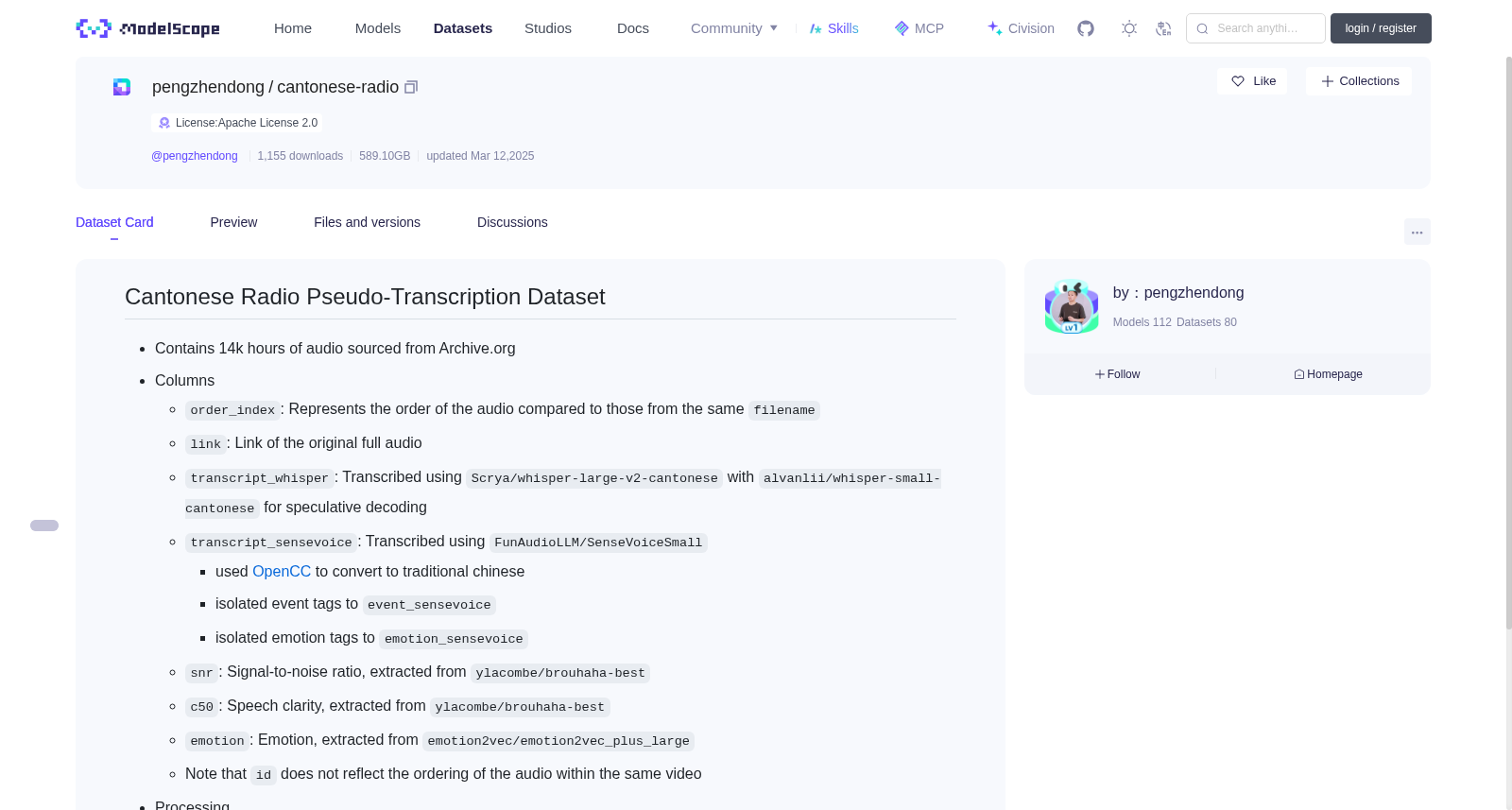Screen dimensions: 1512x810
Task: Click the 'Datasets 80' count
Action: coord(1207,322)
